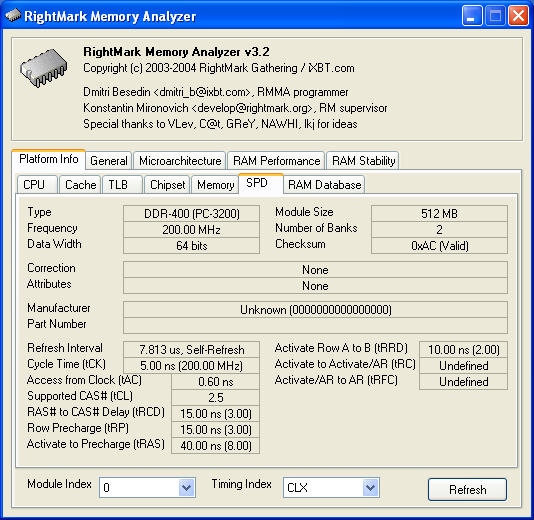Click the Type field DDR-400 (PC-3200)
The image size is (534, 520).
tap(191, 214)
